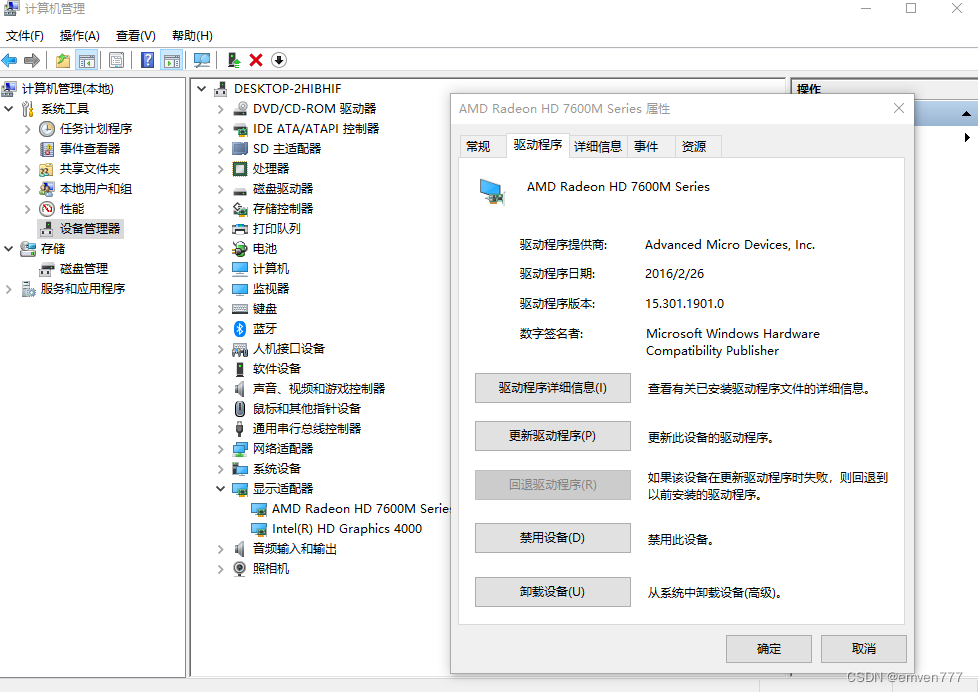Click Disable Device (禁用设备) button
The height and width of the screenshot is (692, 978).
(553, 538)
